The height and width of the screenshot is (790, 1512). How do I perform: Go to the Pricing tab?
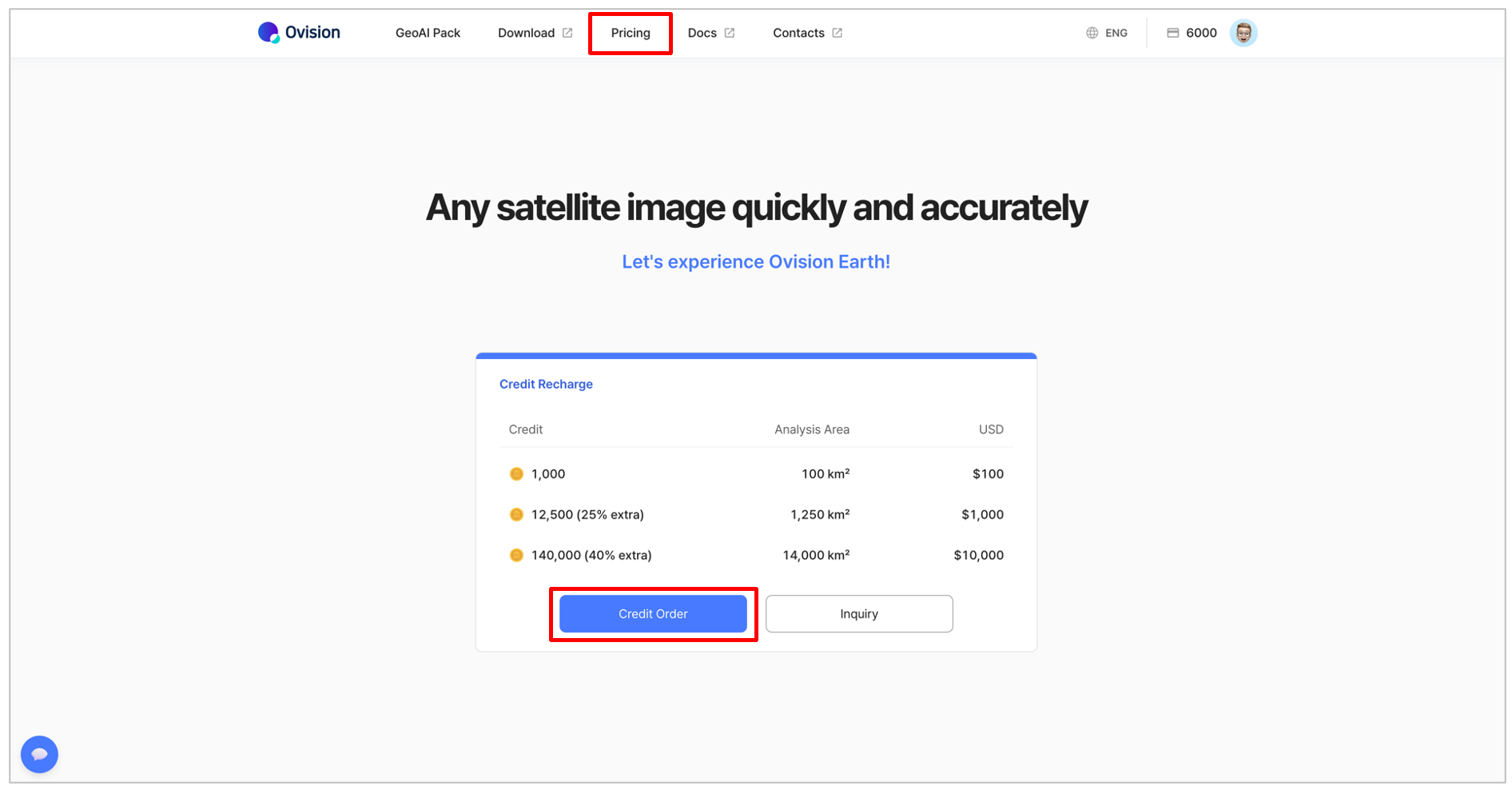click(630, 33)
